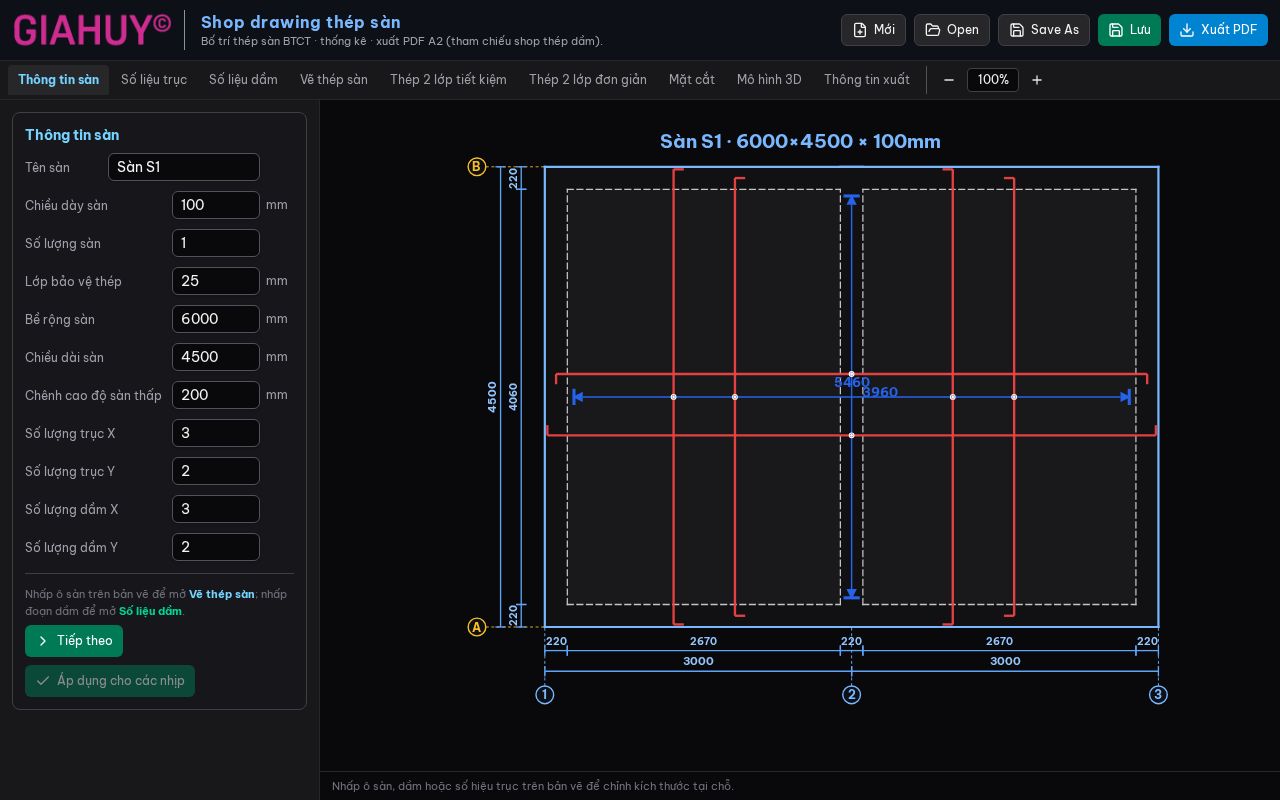The height and width of the screenshot is (800, 1280).
Task: Select the Thép 2 lớp đơn giản tab
Action: (x=588, y=80)
